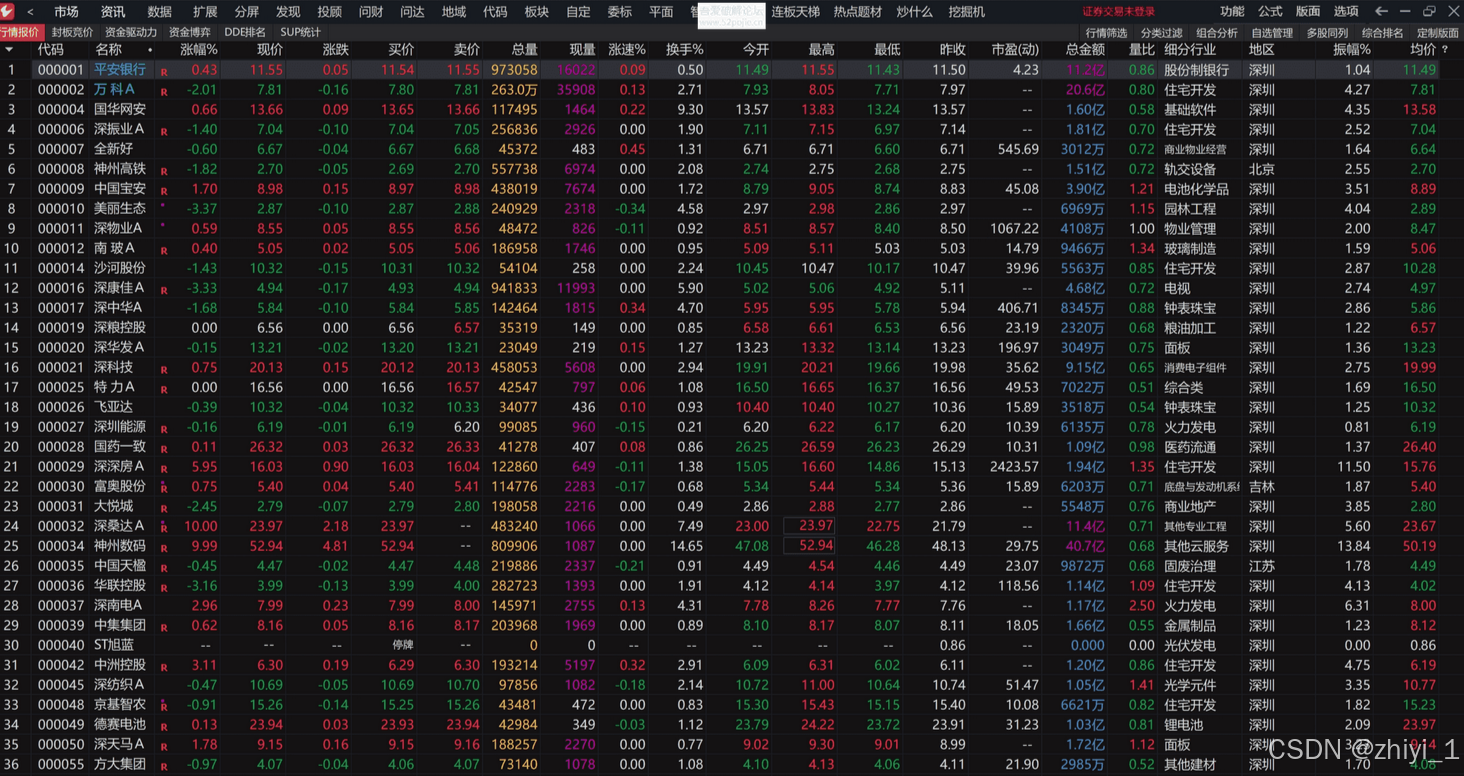Viewport: 1464px width, 776px height.
Task: Open the 投顾 menu item
Action: point(329,12)
